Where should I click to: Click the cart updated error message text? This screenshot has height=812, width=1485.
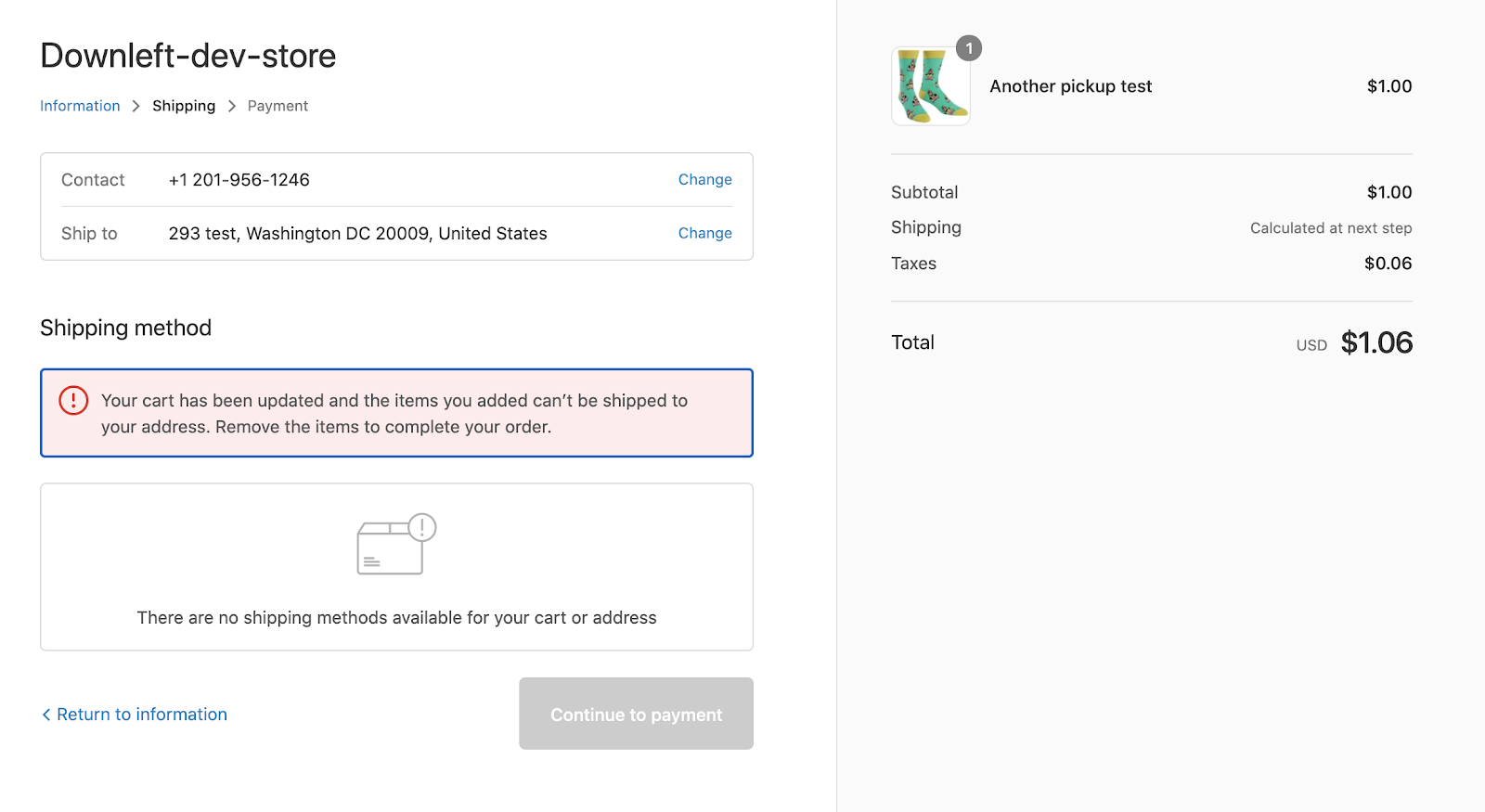394,414
